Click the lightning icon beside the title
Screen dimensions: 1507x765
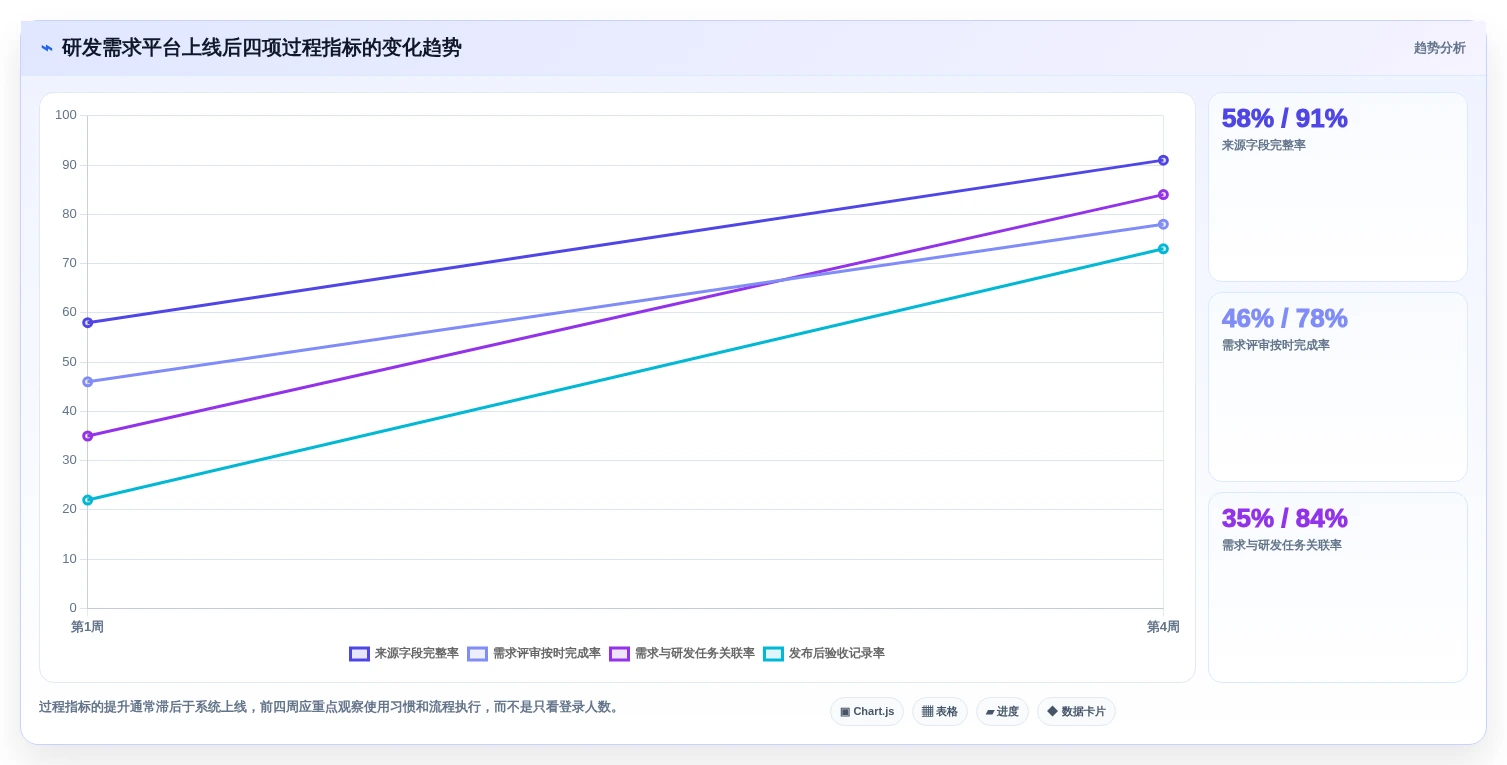pyautogui.click(x=47, y=48)
